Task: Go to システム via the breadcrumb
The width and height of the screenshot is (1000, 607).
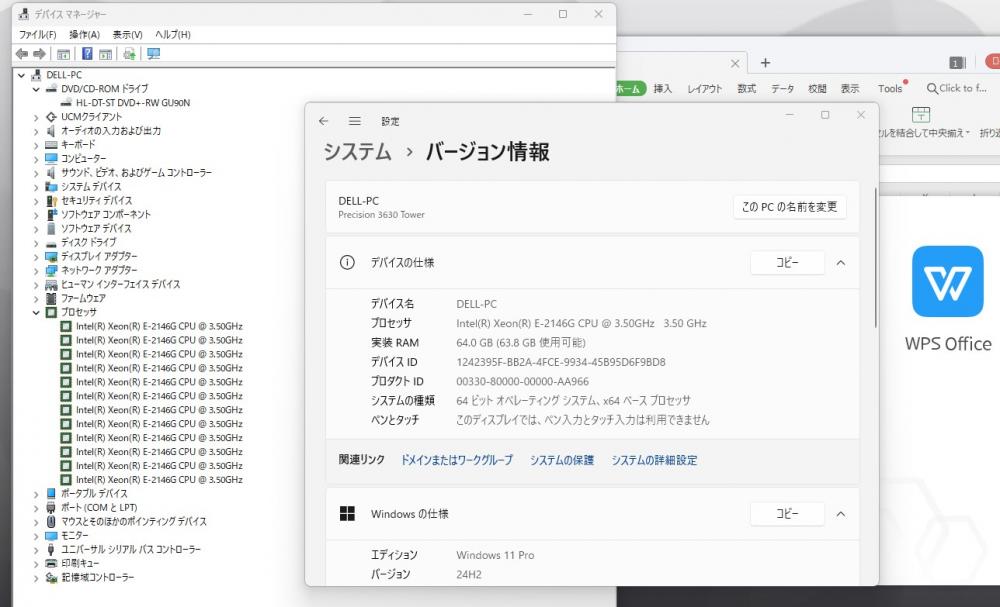Action: pos(358,152)
